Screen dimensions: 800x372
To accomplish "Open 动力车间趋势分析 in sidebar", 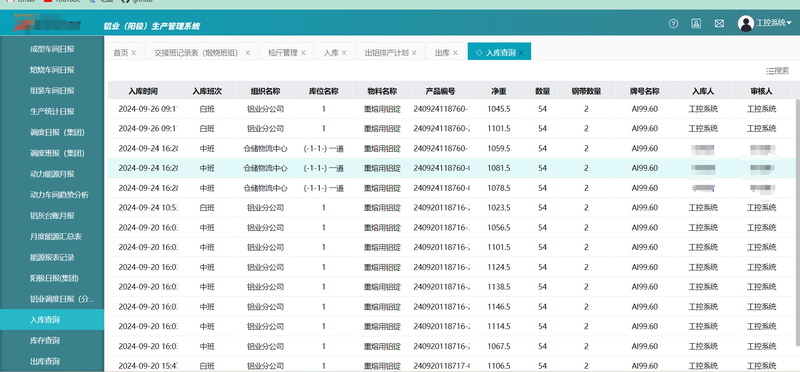I will (52, 195).
